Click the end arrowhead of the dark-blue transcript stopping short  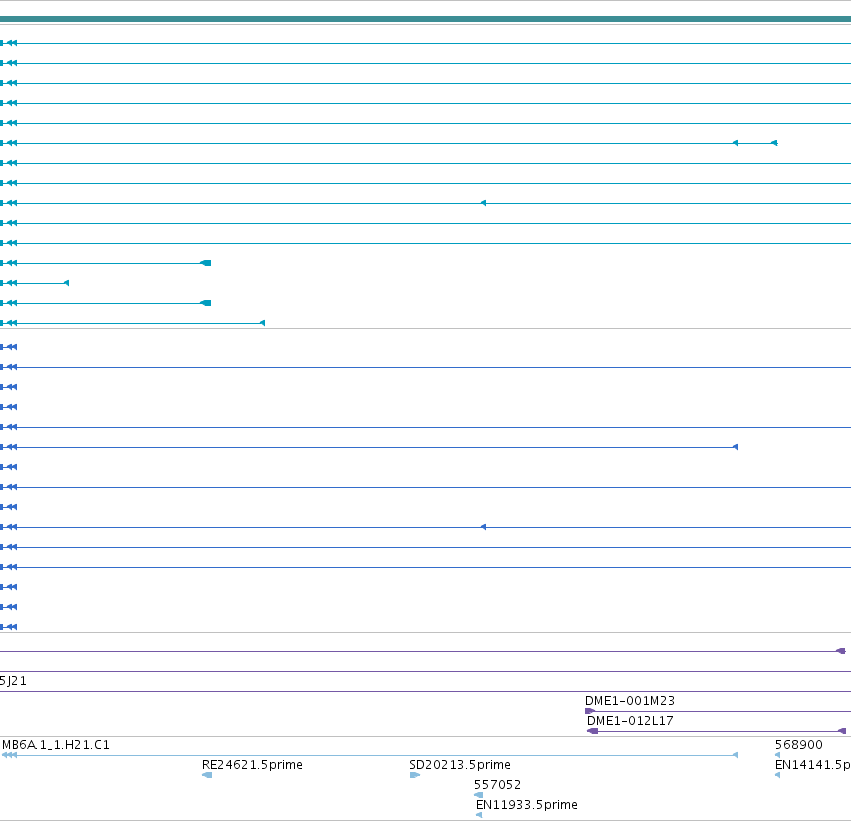click(735, 447)
